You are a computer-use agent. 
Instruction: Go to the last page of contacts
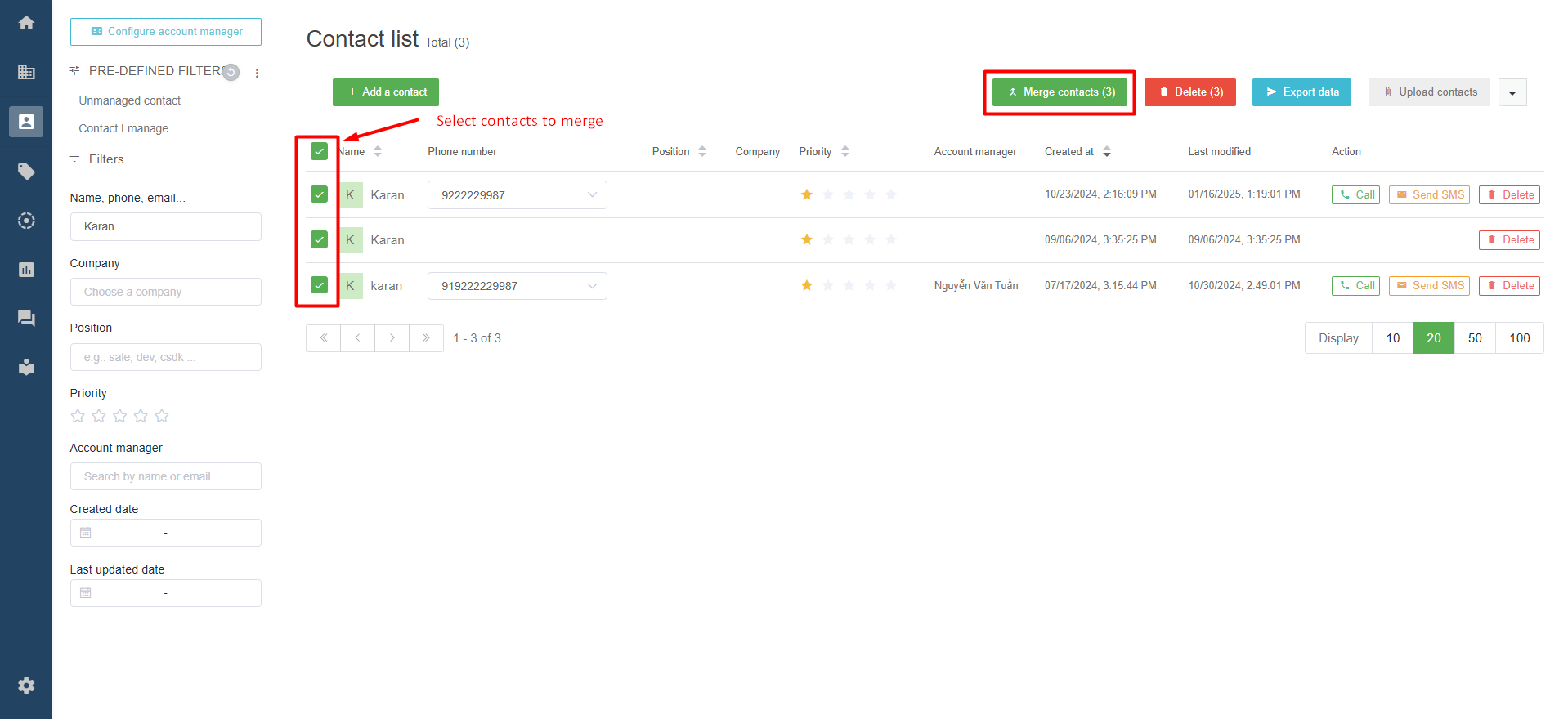(x=426, y=338)
